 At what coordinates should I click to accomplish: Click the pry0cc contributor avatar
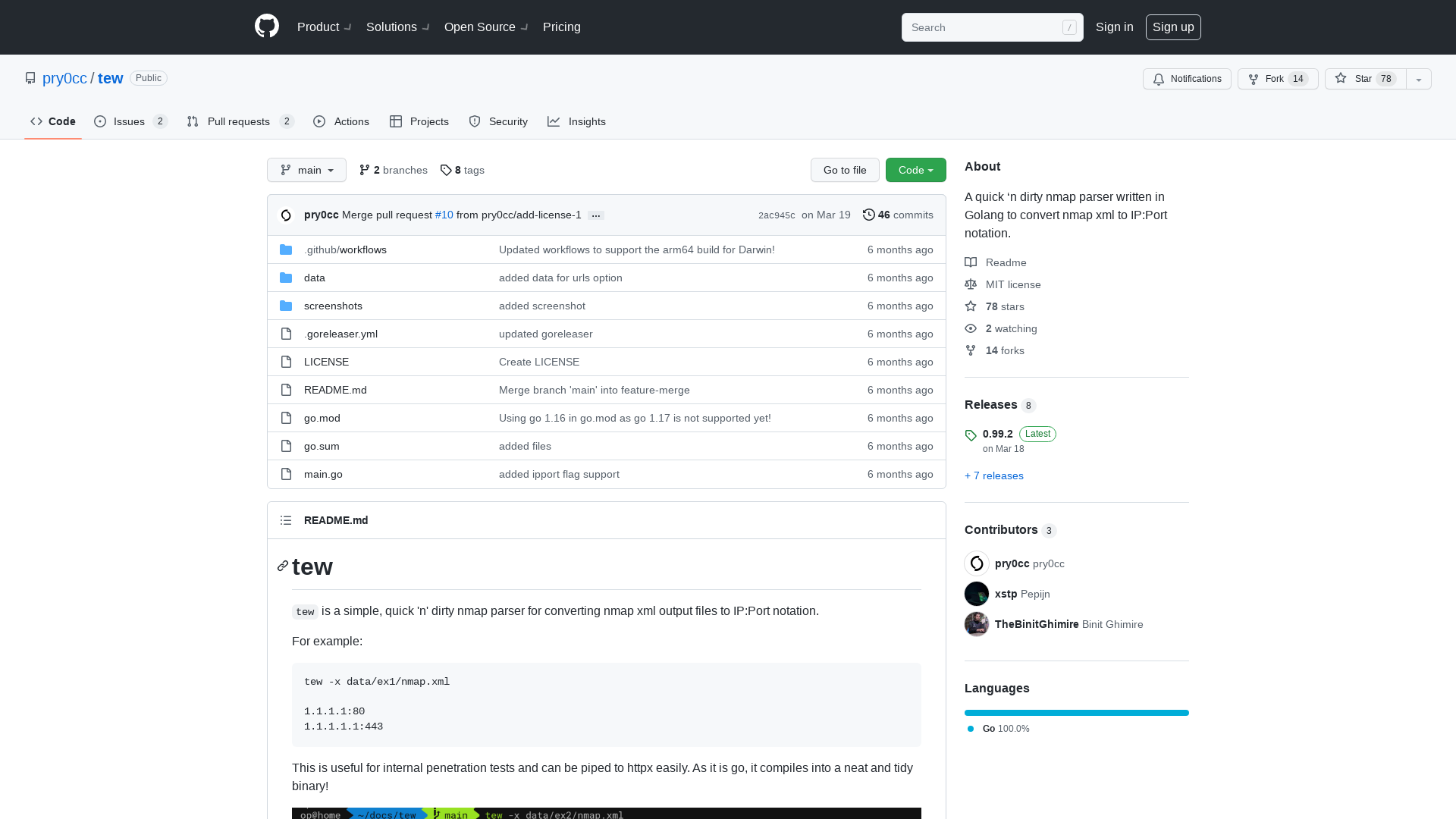click(x=977, y=563)
